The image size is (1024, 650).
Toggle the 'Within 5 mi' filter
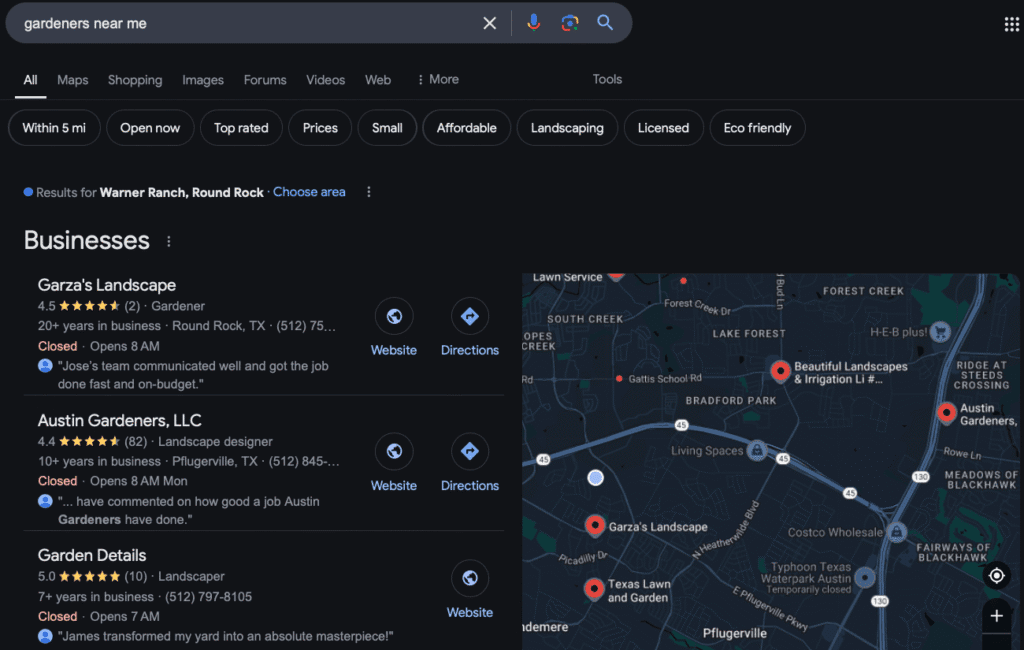click(54, 128)
